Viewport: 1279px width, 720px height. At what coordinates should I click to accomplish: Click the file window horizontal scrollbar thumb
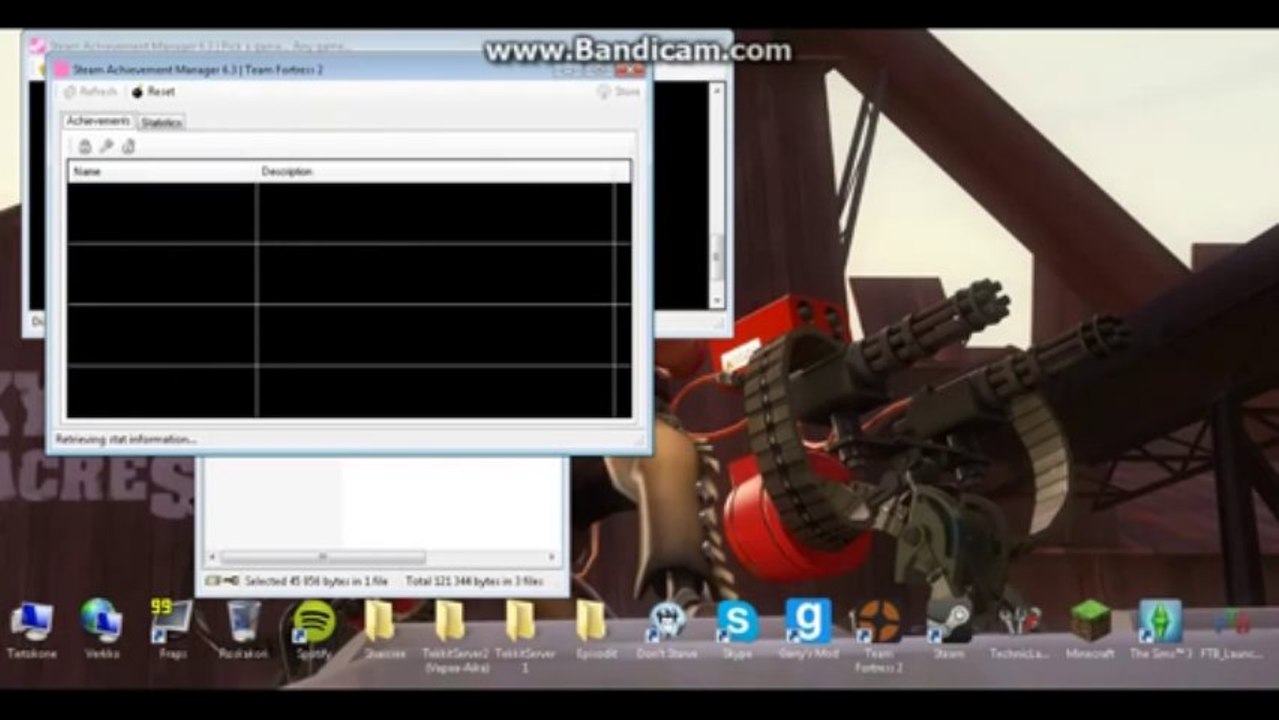tap(323, 557)
